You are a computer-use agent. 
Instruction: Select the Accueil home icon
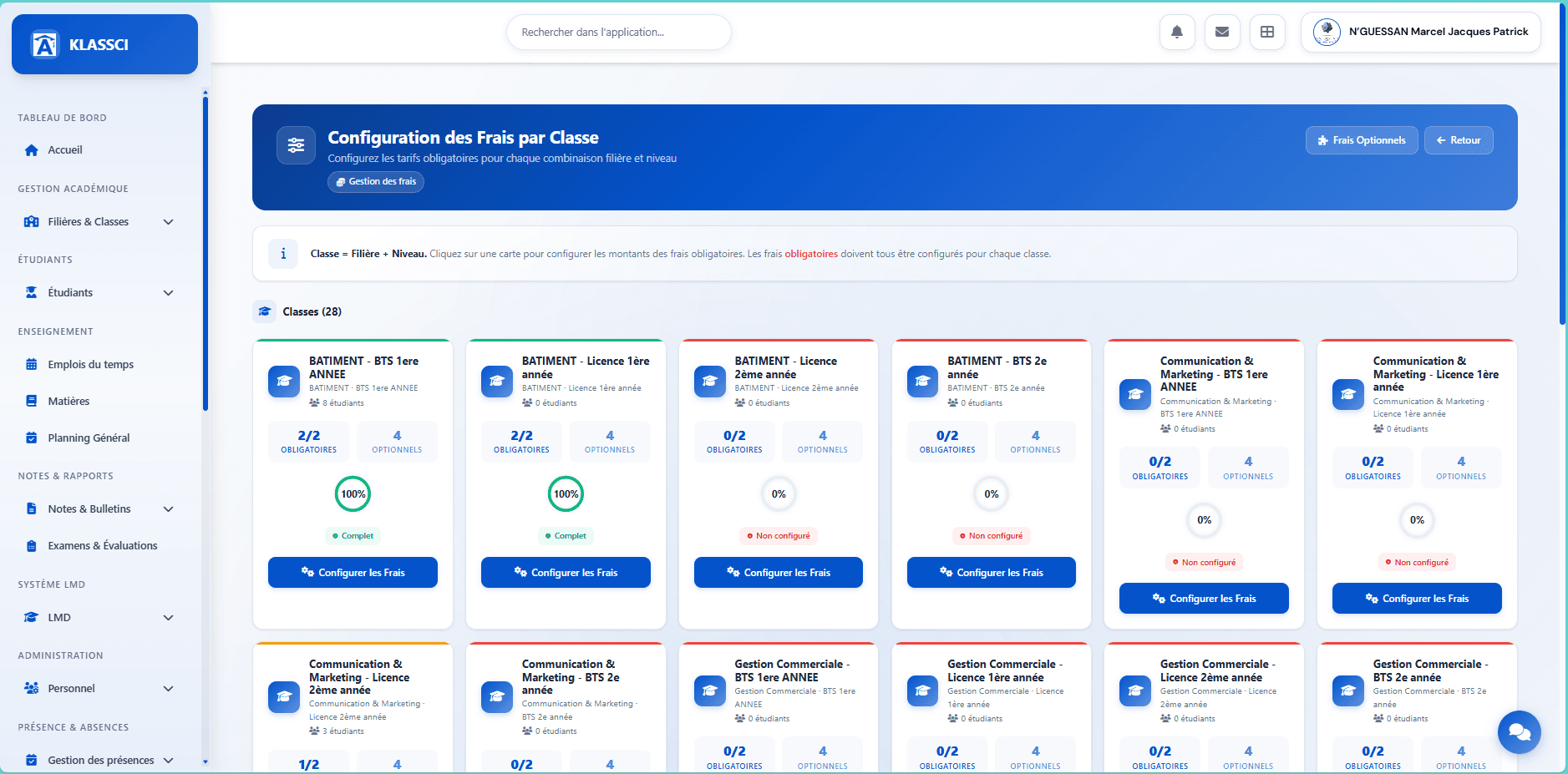click(30, 149)
